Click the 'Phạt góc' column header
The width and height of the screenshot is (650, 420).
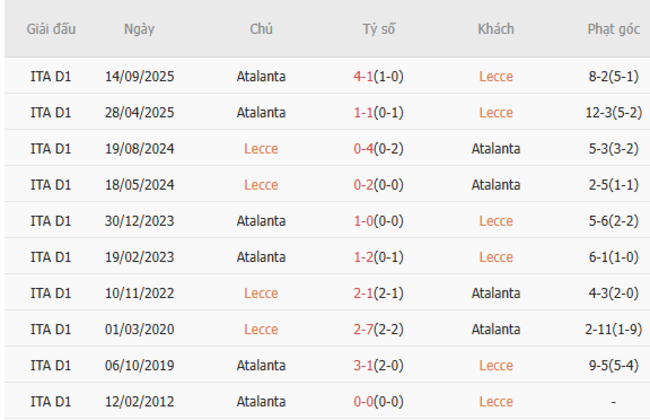(614, 29)
